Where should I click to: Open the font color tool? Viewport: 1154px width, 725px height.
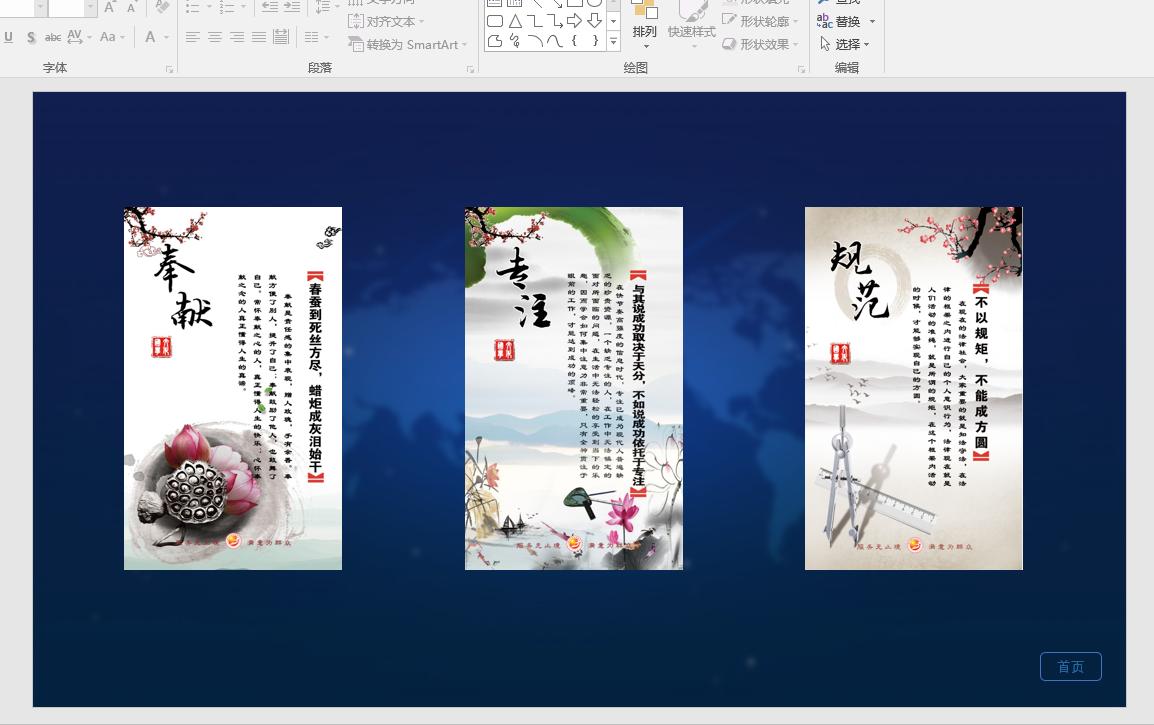pyautogui.click(x=151, y=37)
